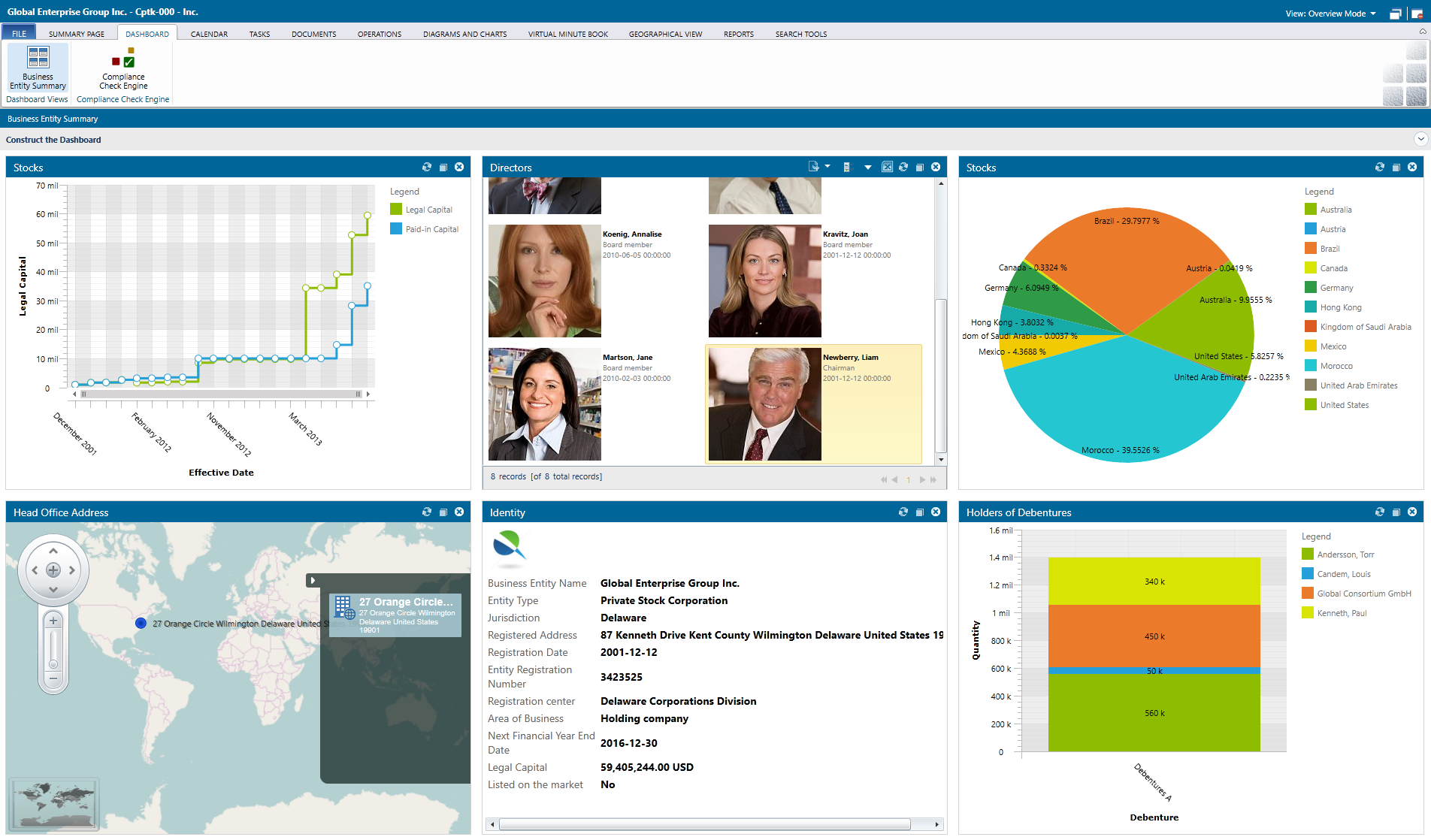Switch to the CALENDAR tab
The image size is (1431, 840).
coord(209,34)
